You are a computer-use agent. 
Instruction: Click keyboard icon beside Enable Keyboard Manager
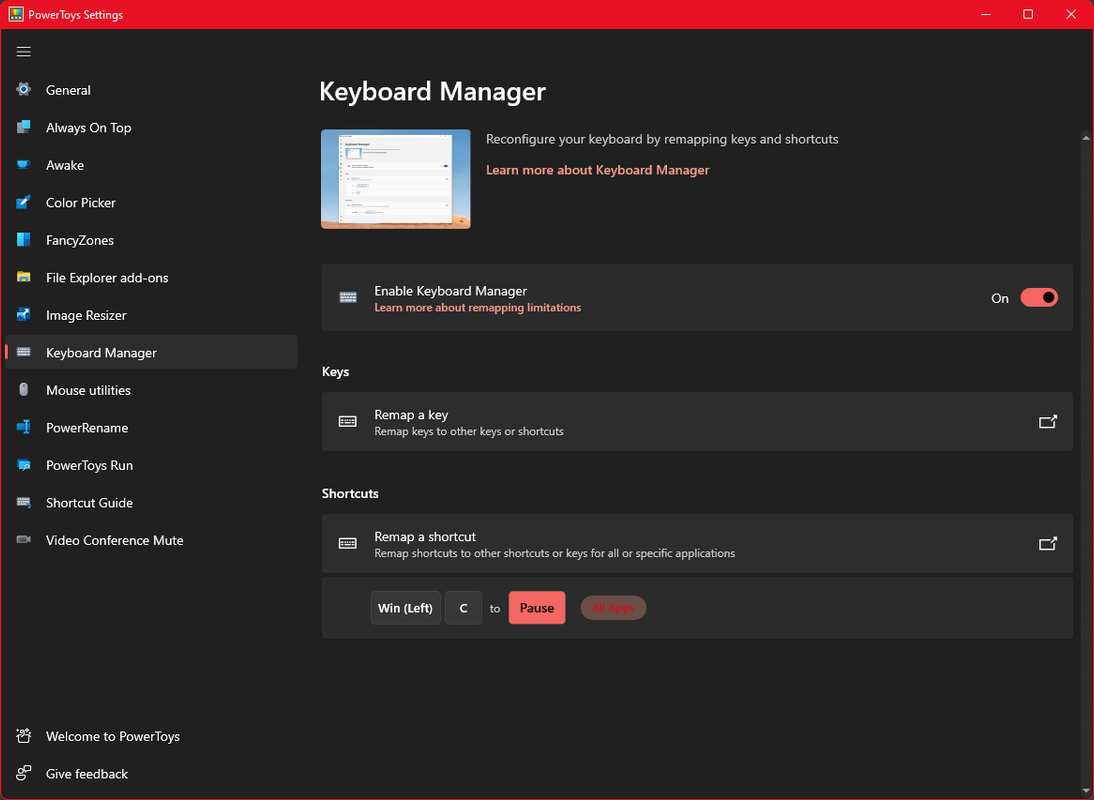click(x=348, y=297)
